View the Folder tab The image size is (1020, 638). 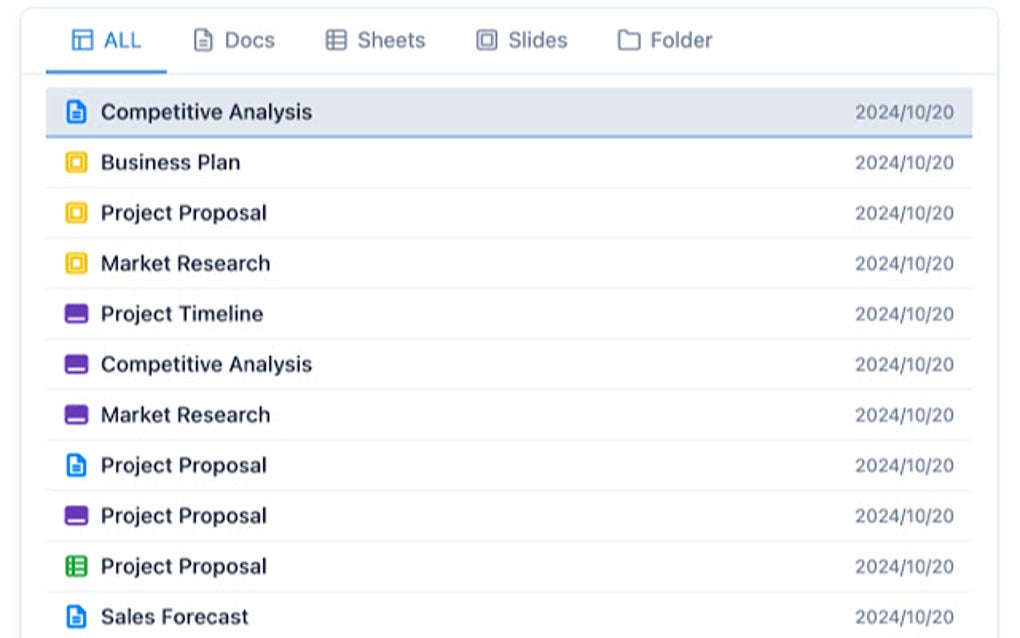click(662, 40)
